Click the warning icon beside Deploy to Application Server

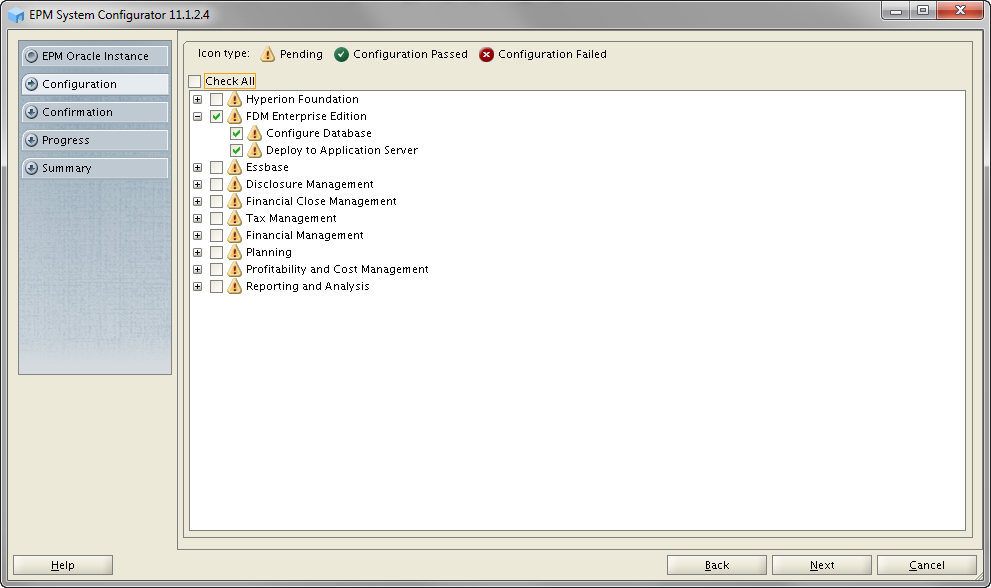pyautogui.click(x=255, y=150)
